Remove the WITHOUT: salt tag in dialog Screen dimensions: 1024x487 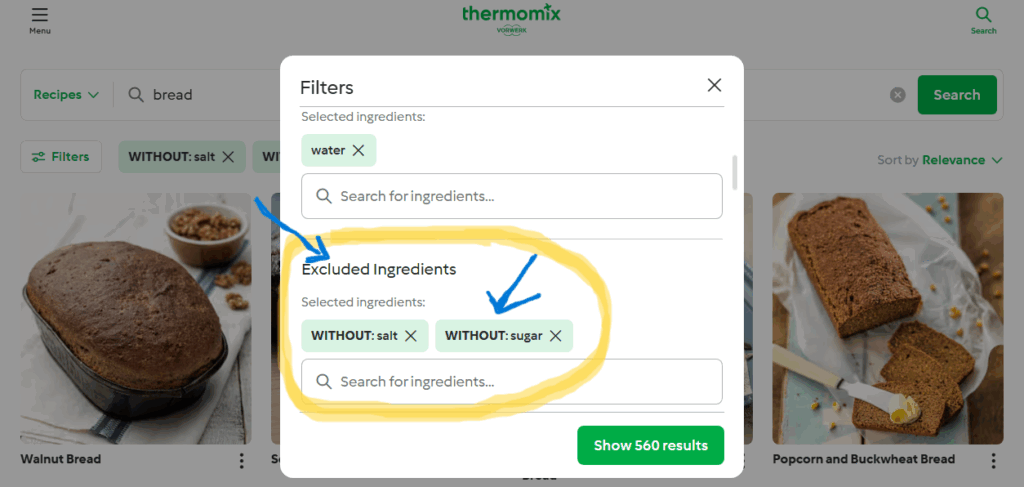pyautogui.click(x=411, y=336)
